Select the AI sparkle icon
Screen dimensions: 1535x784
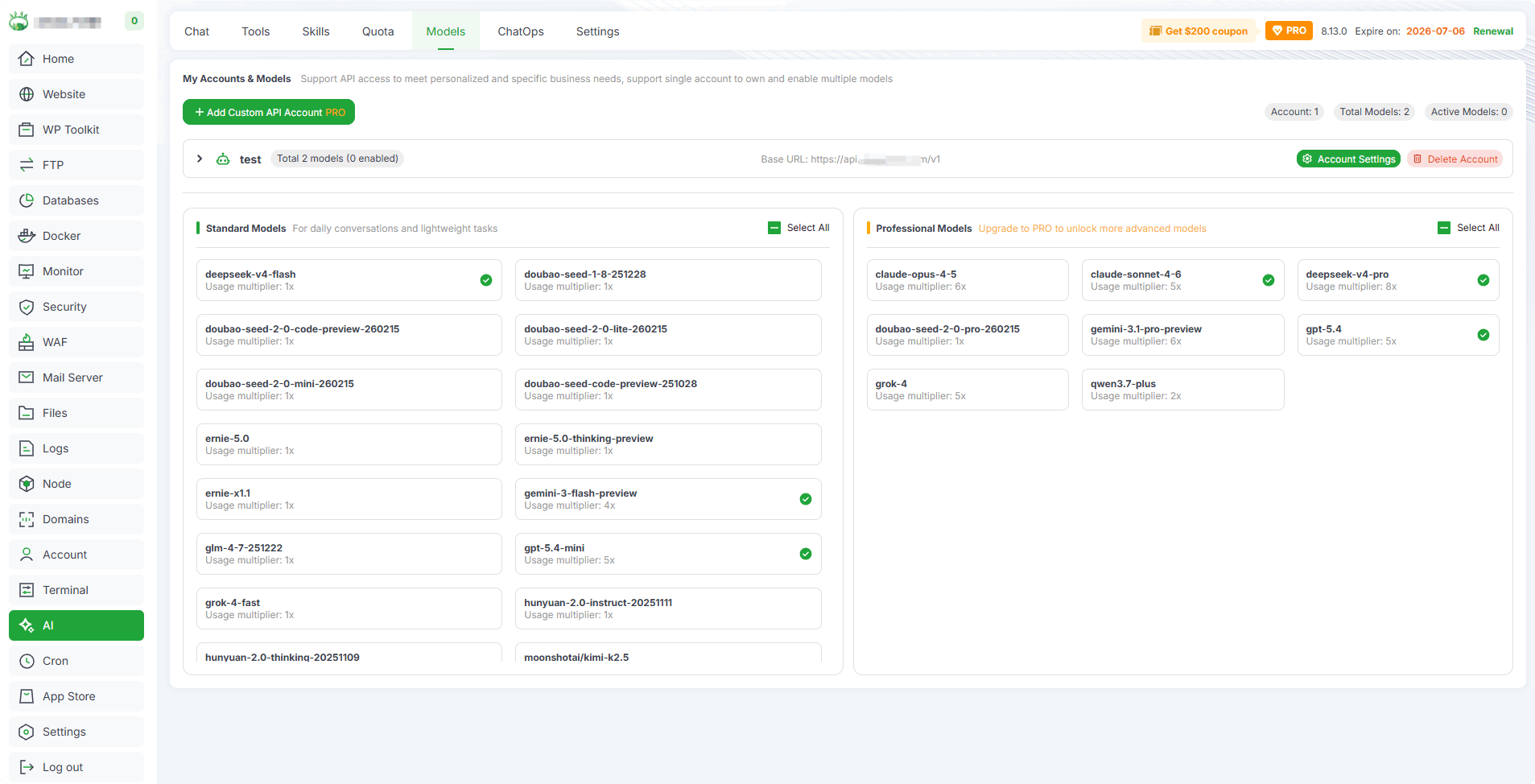[x=27, y=625]
